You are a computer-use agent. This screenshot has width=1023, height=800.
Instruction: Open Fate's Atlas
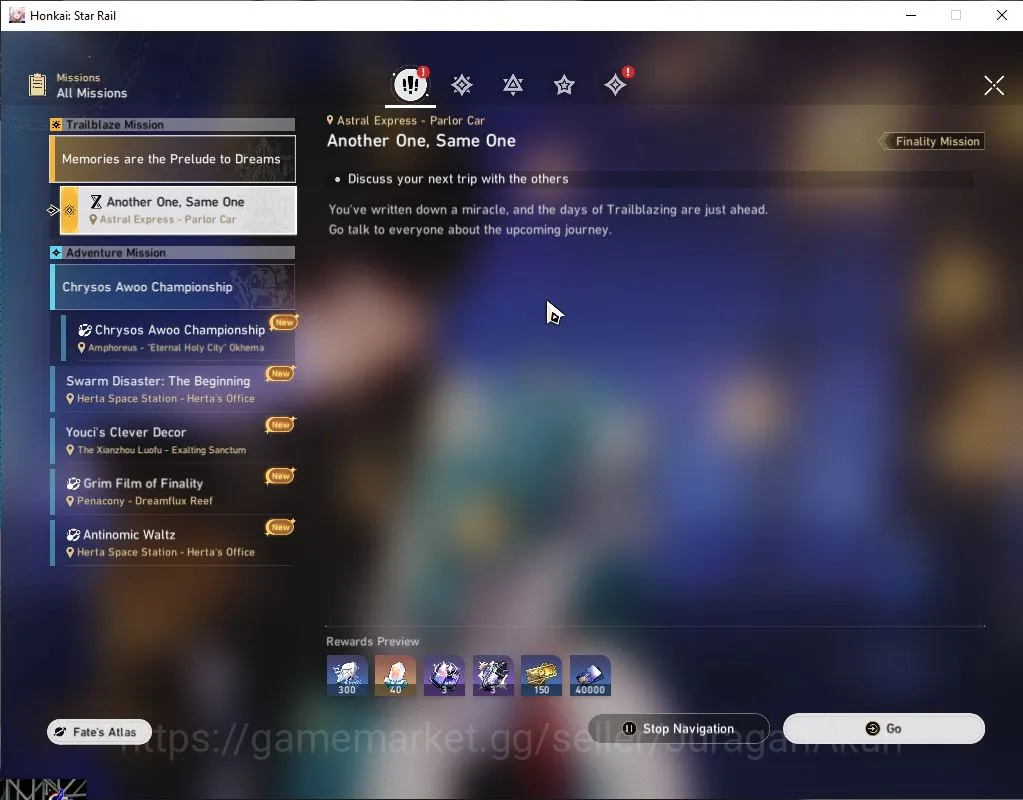click(99, 732)
